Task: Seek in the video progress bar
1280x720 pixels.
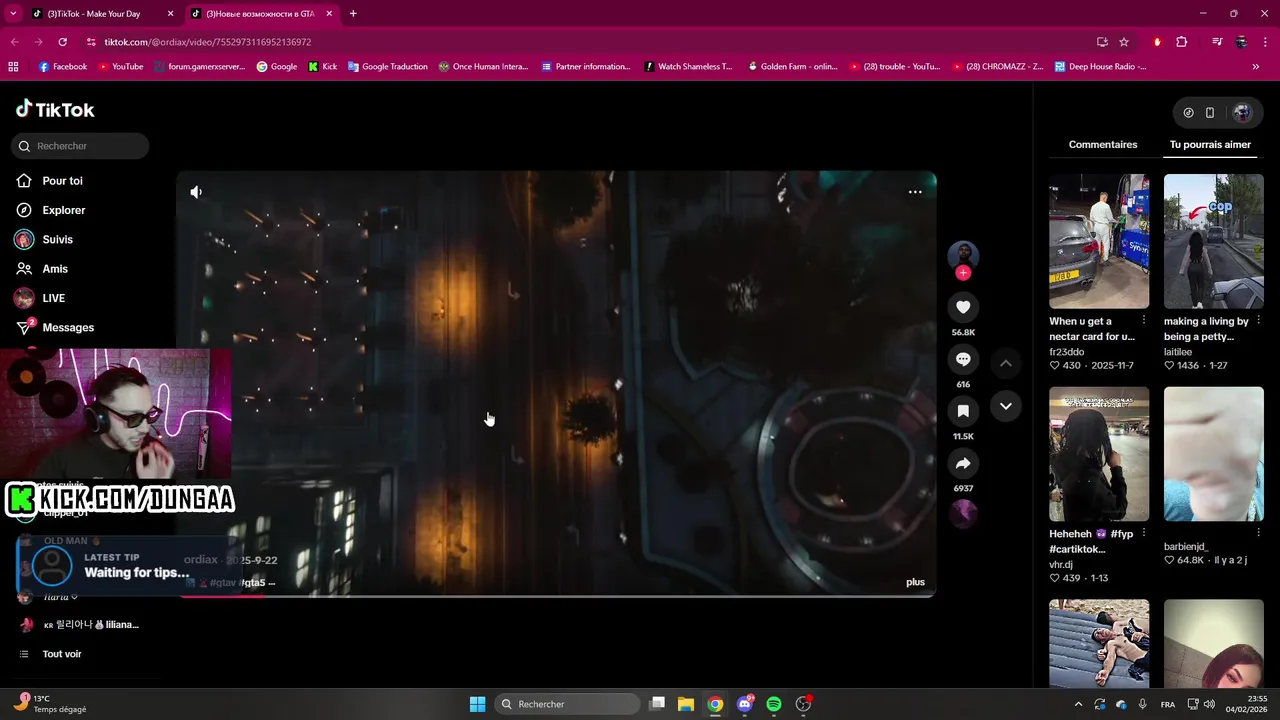Action: pyautogui.click(x=557, y=596)
